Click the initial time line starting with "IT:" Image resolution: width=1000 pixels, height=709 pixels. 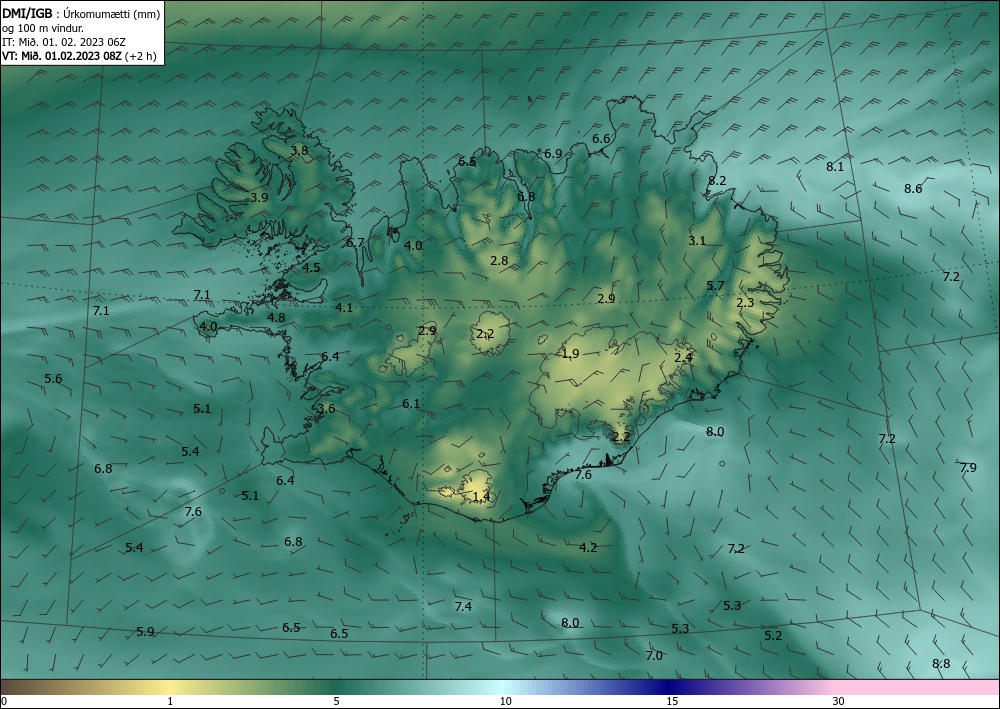64,42
